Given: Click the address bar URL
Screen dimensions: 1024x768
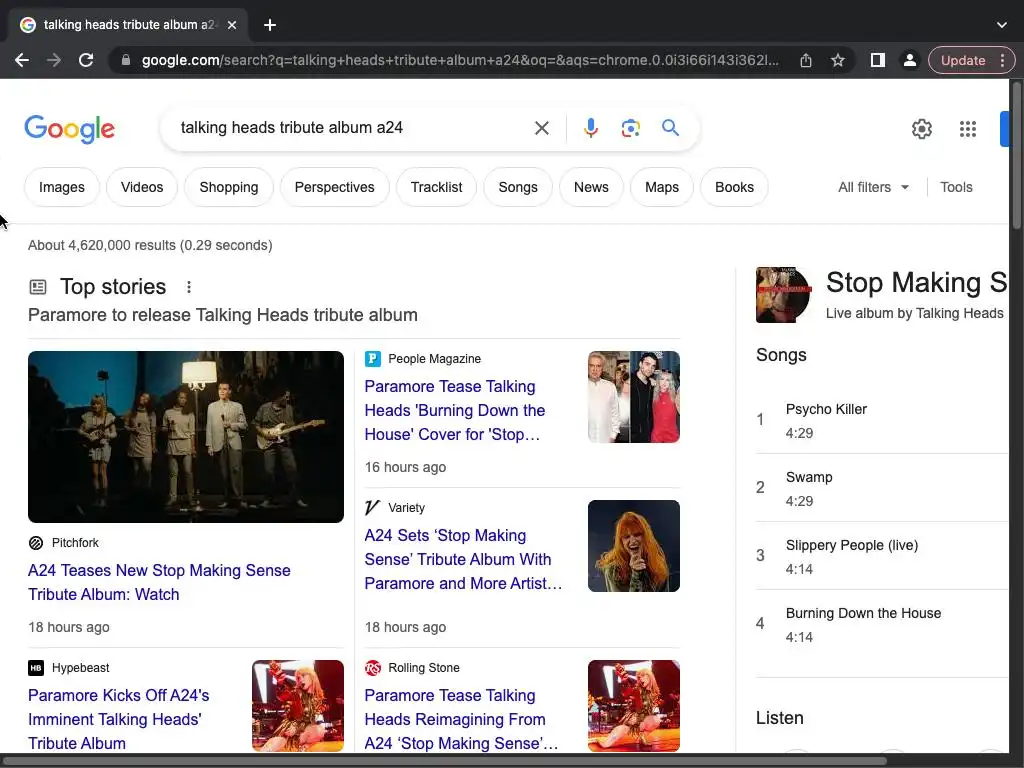Looking at the screenshot, I should coord(460,60).
